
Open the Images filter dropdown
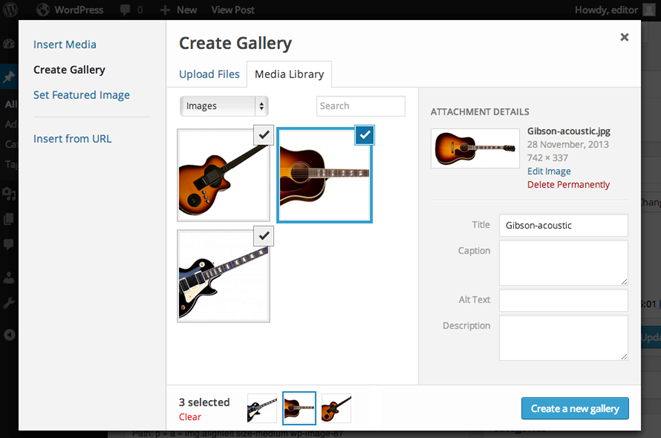click(x=224, y=106)
